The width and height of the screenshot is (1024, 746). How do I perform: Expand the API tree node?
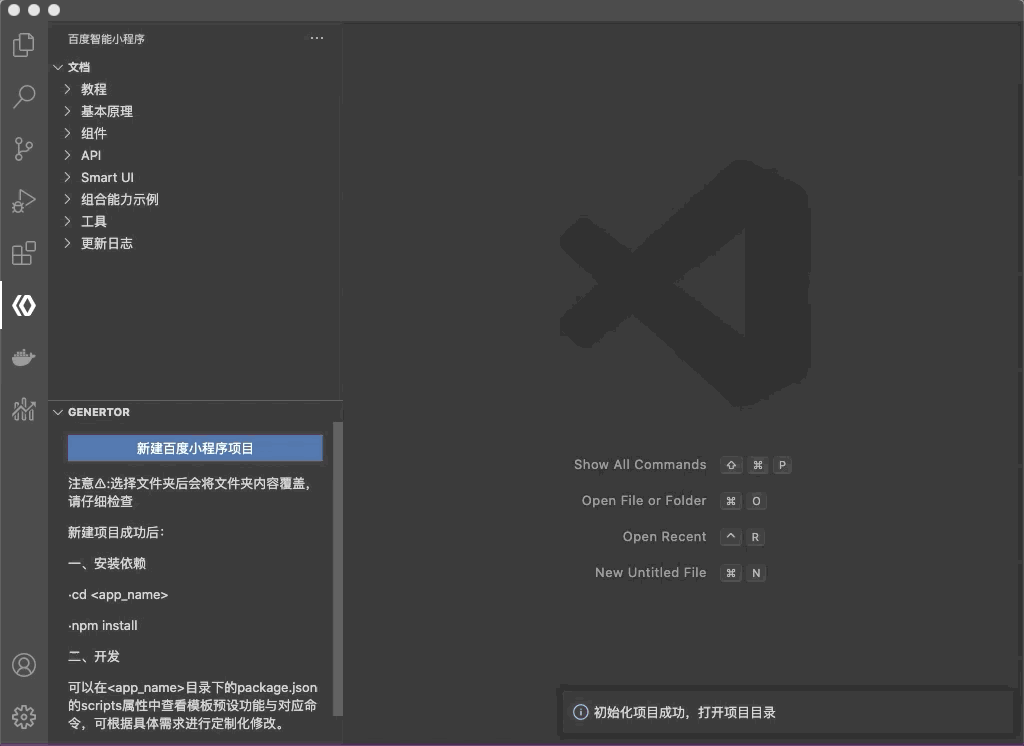pyautogui.click(x=67, y=155)
